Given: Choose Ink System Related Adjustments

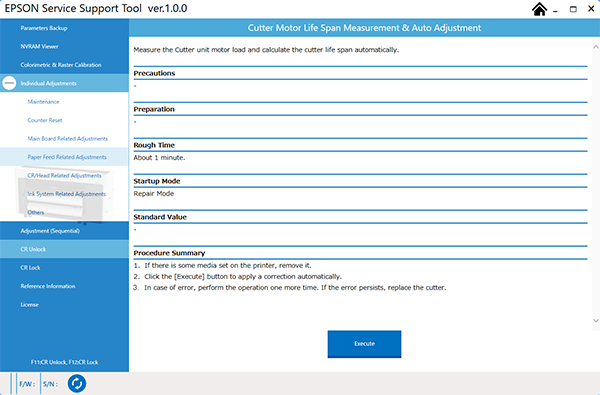Looking at the screenshot, I should (x=64, y=194).
